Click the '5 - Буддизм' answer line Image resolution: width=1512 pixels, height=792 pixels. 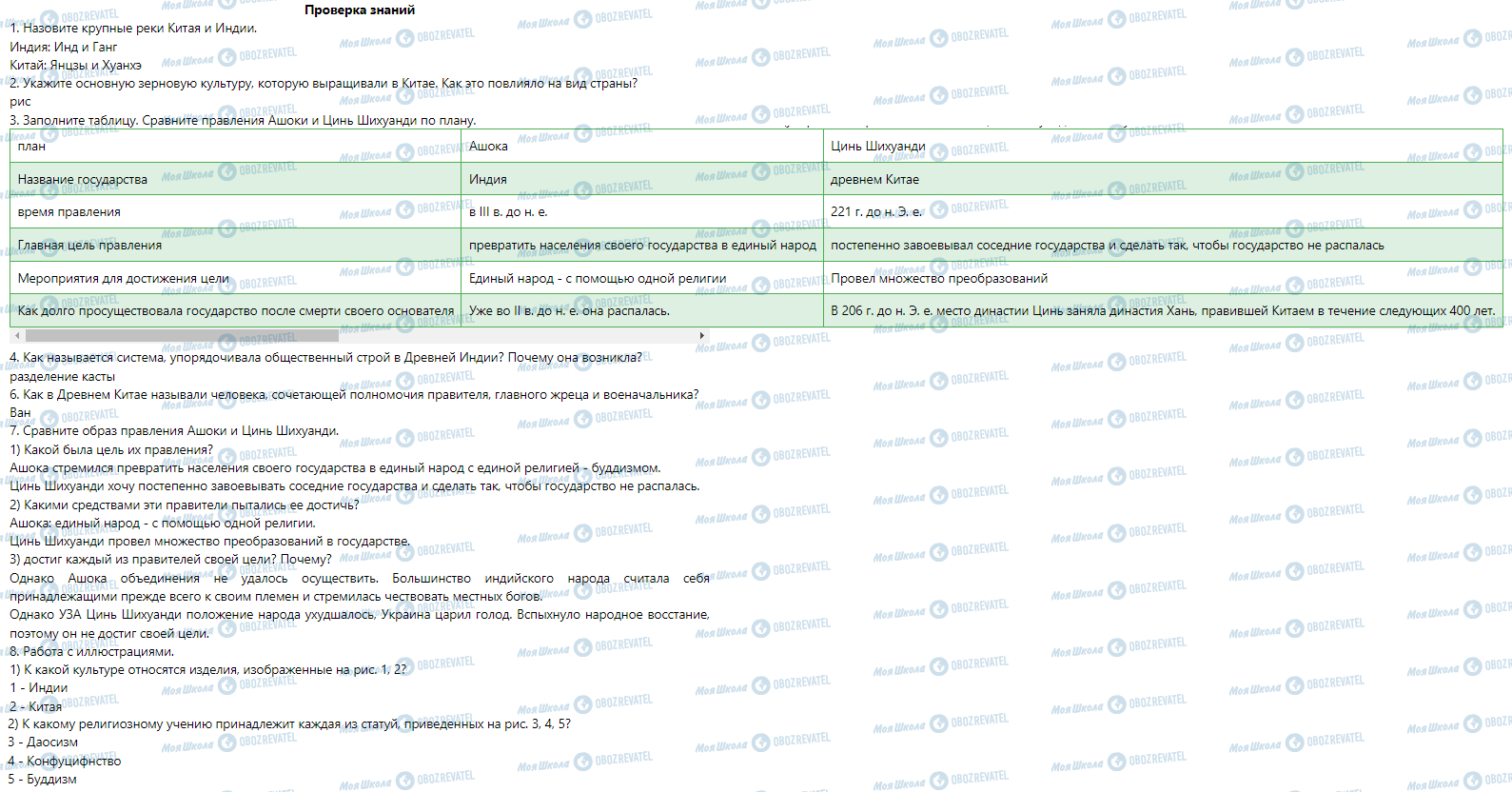point(43,780)
